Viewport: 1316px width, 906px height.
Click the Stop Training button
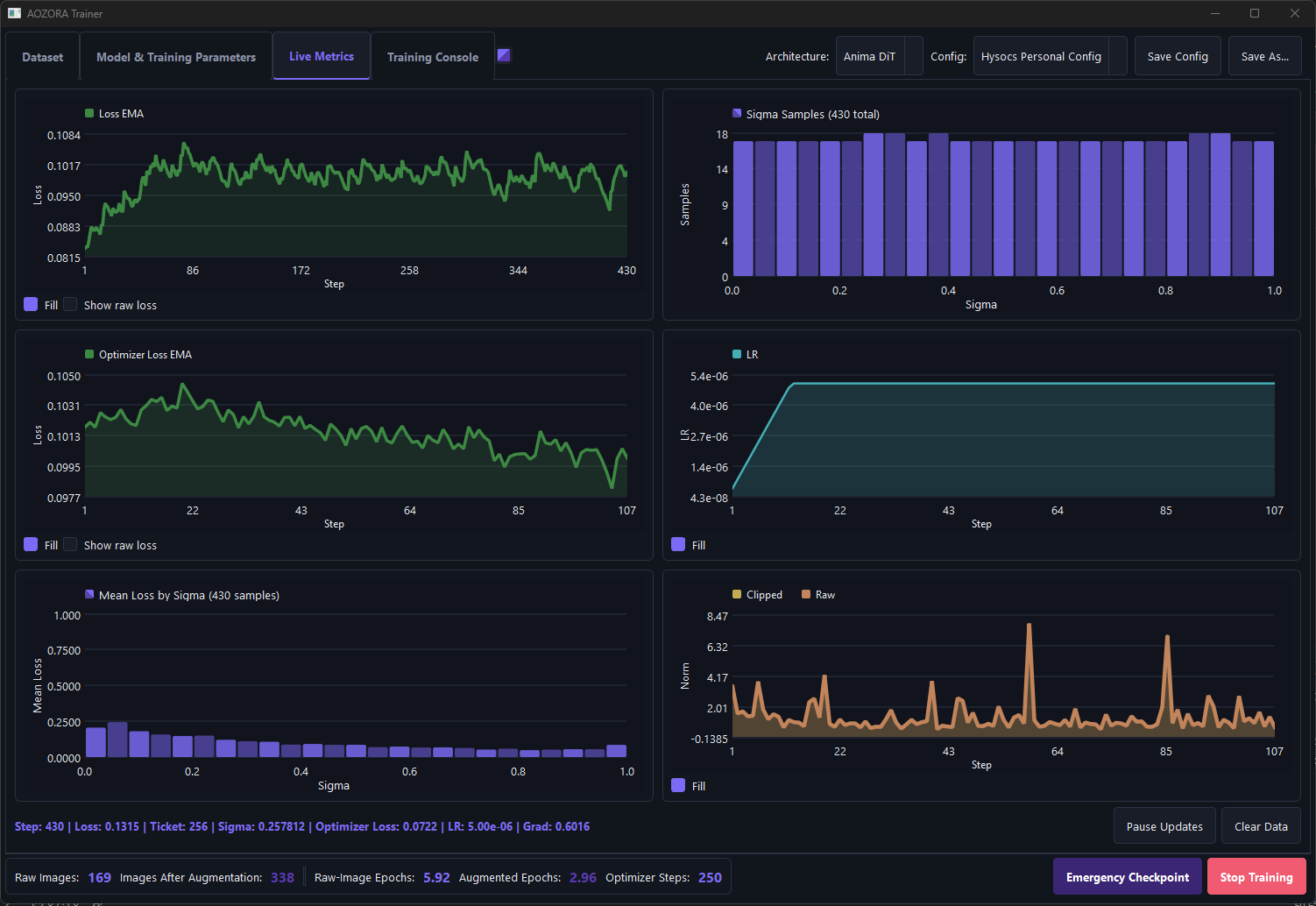click(x=1256, y=877)
